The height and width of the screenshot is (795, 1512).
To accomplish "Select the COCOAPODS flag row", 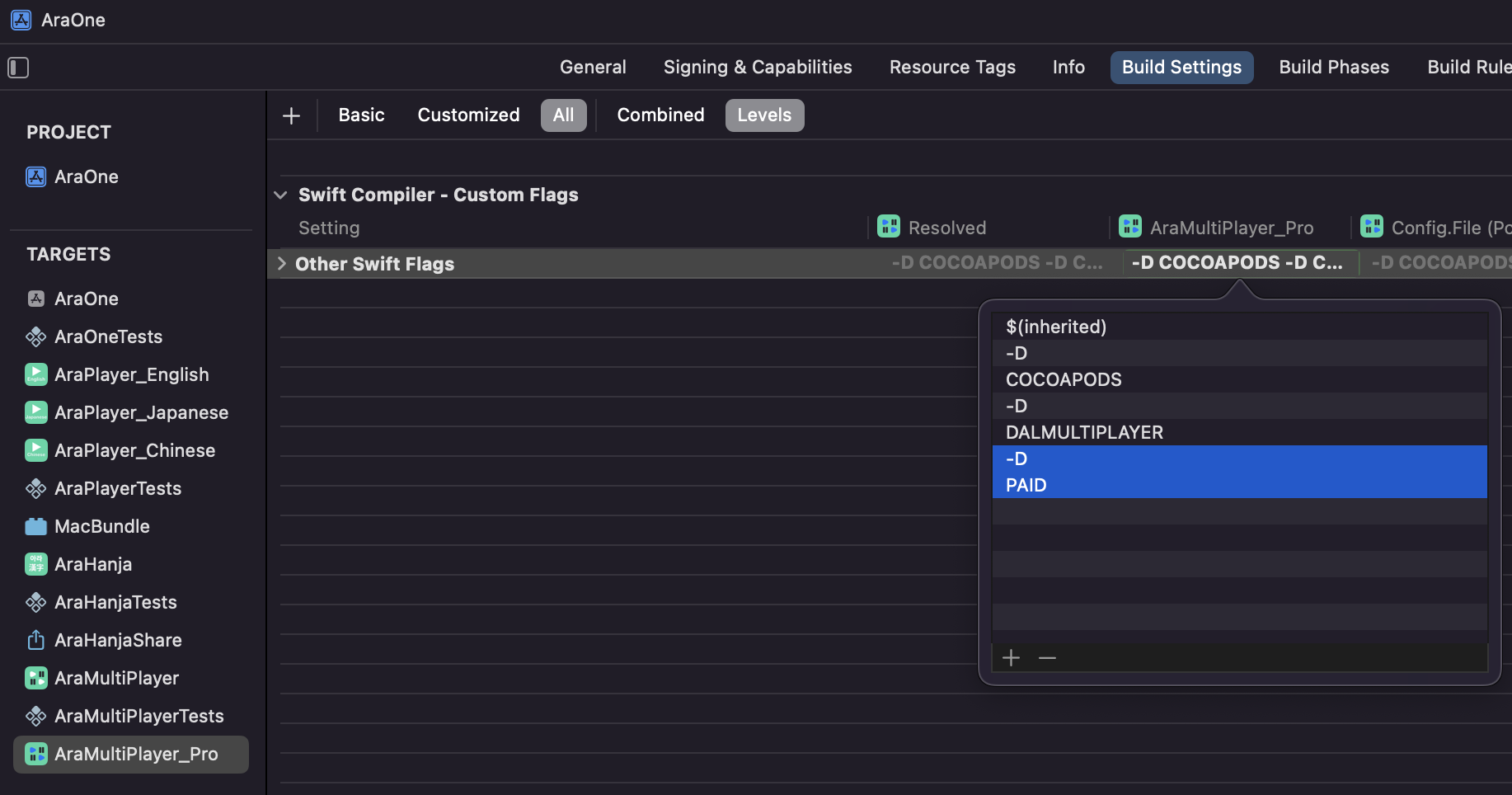I will pyautogui.click(x=1240, y=379).
